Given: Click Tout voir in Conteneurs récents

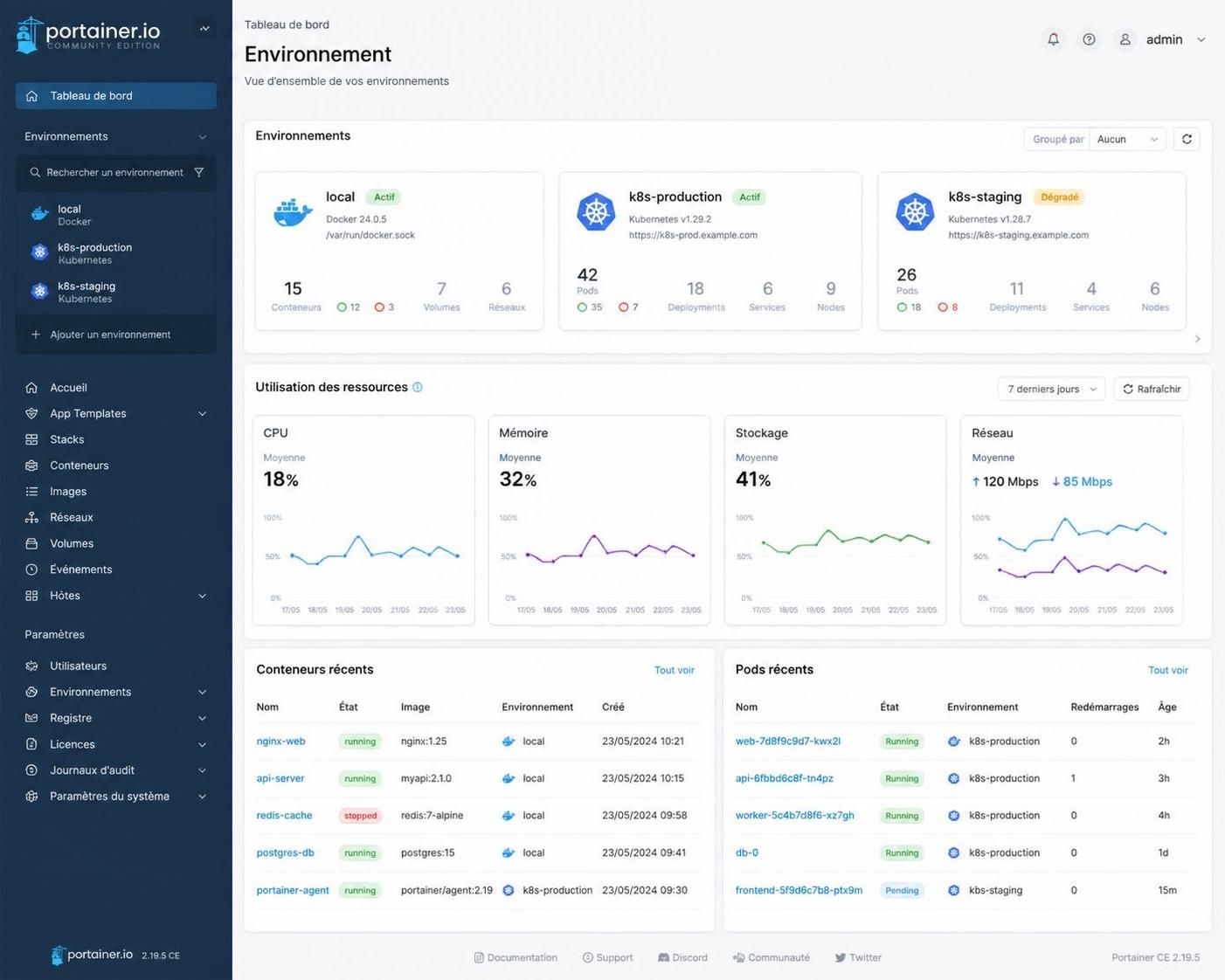Looking at the screenshot, I should 675,670.
